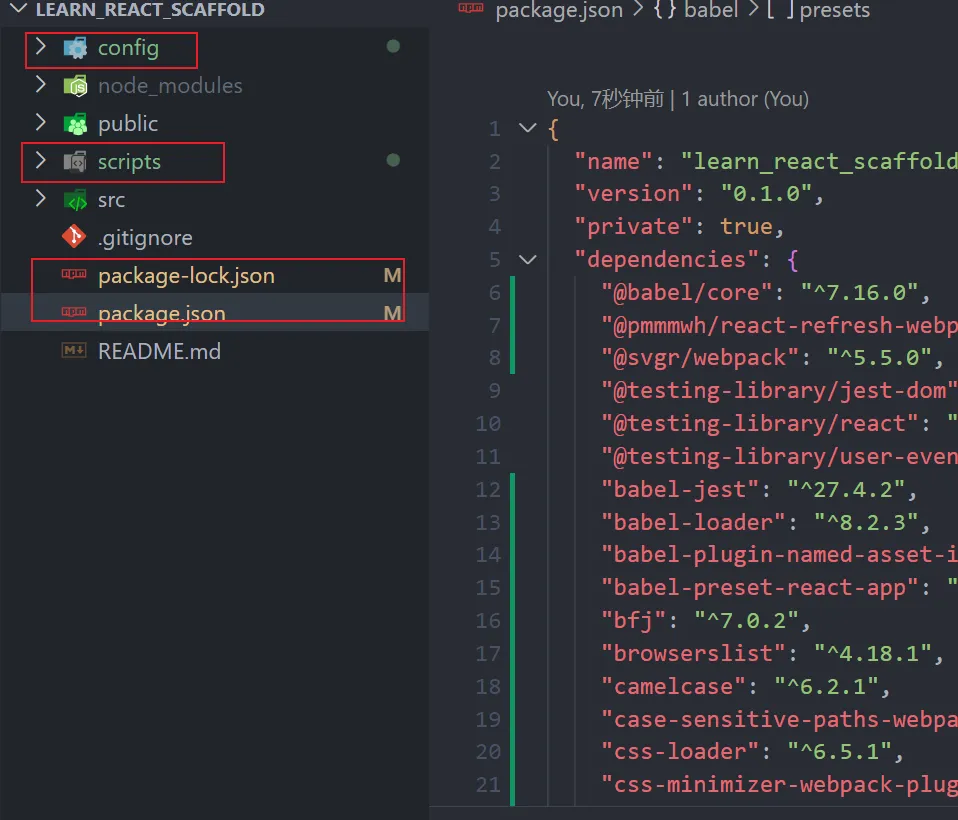Click the scripts folder icon

(x=75, y=162)
